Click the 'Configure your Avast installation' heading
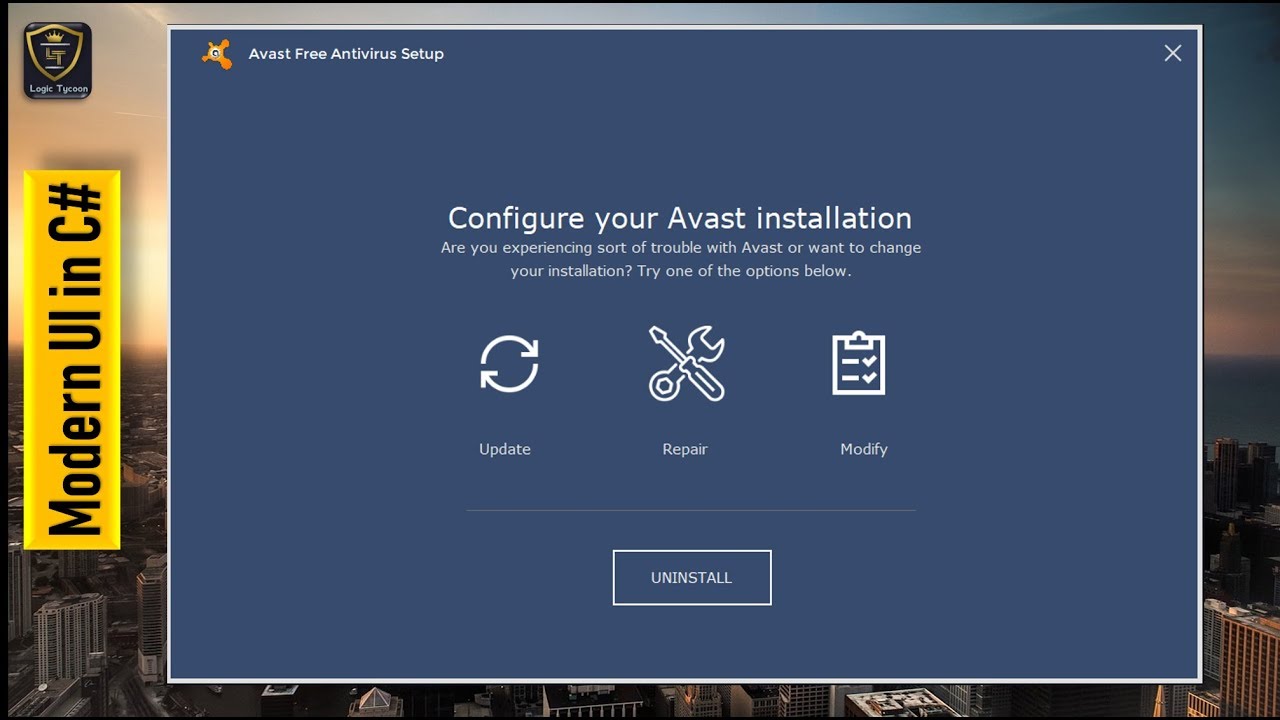The height and width of the screenshot is (720, 1280). tap(680, 218)
